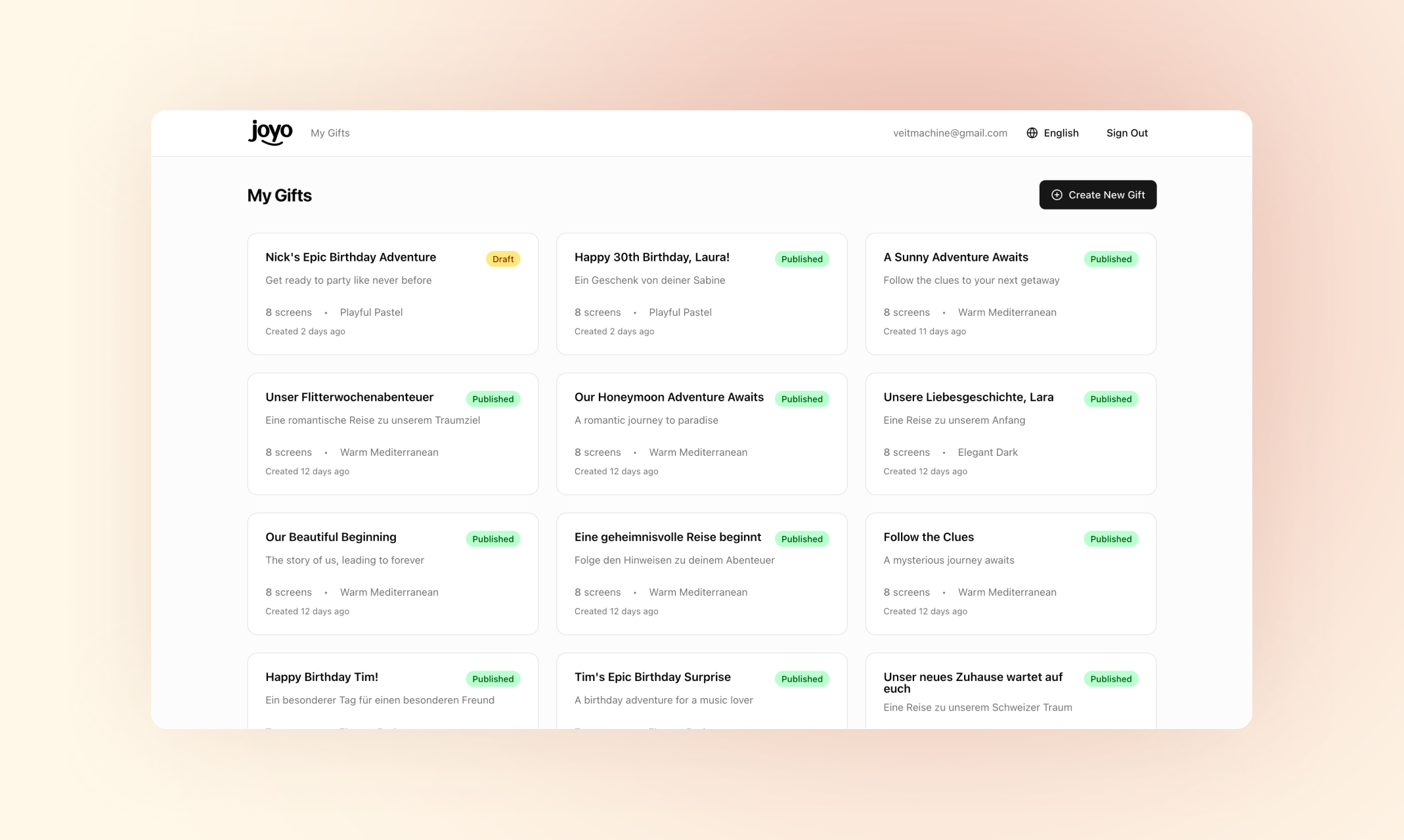Open Unser Flitterwochenabenteuer gift card
1404x840 pixels.
[x=349, y=397]
